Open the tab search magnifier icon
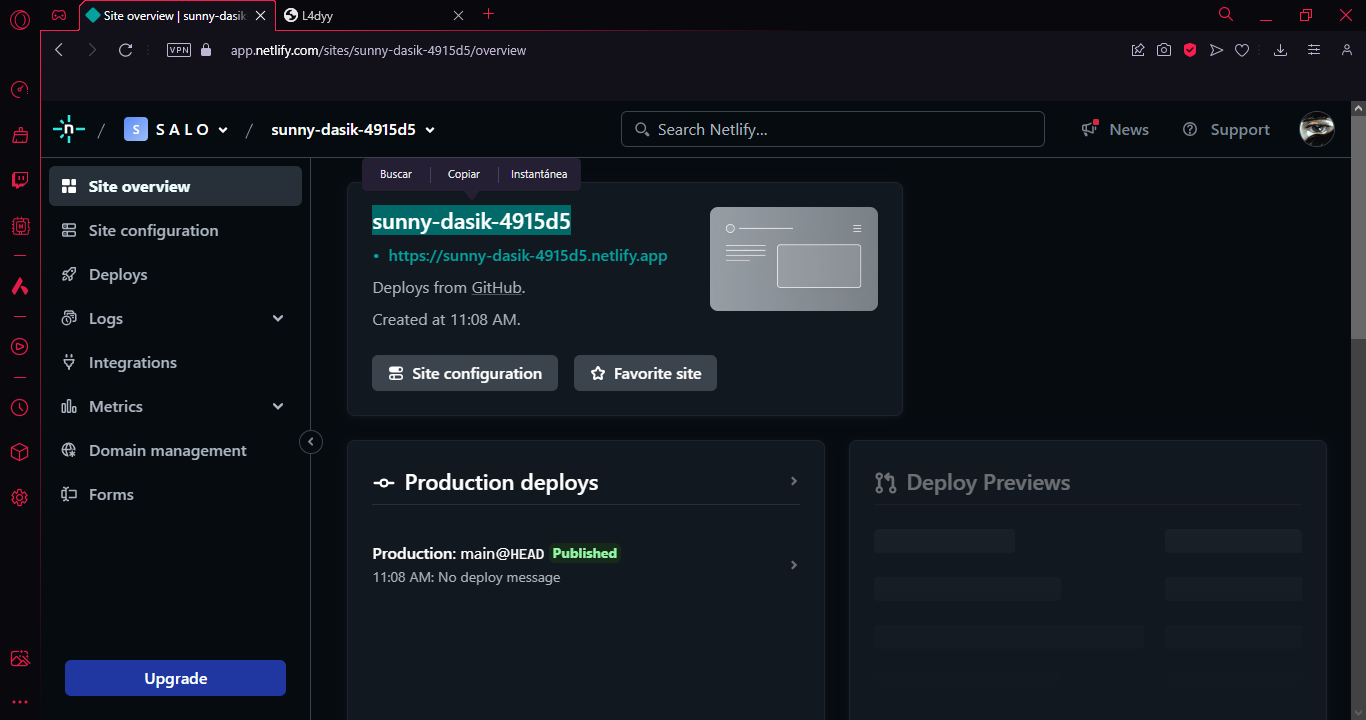This screenshot has width=1366, height=720. (1226, 14)
